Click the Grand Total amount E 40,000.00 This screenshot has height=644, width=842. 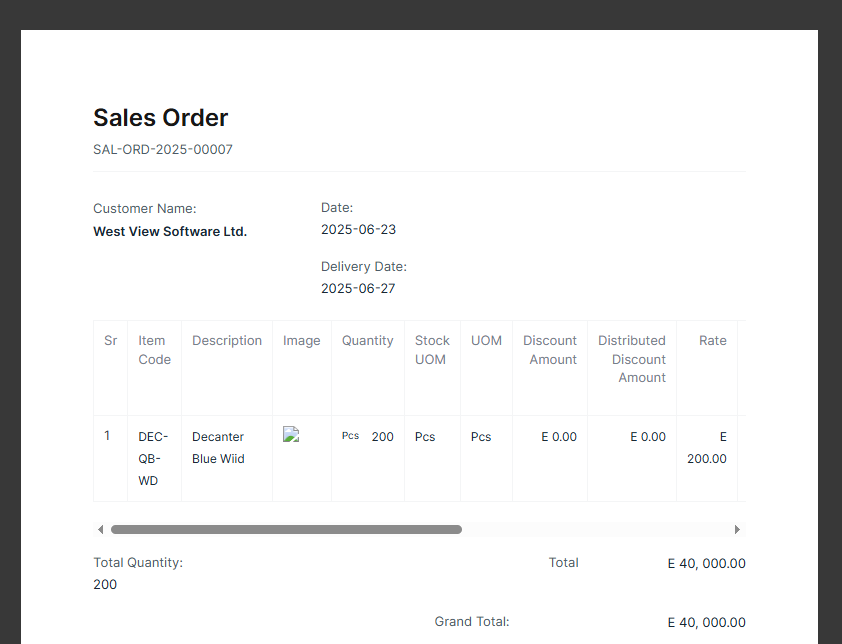point(707,623)
